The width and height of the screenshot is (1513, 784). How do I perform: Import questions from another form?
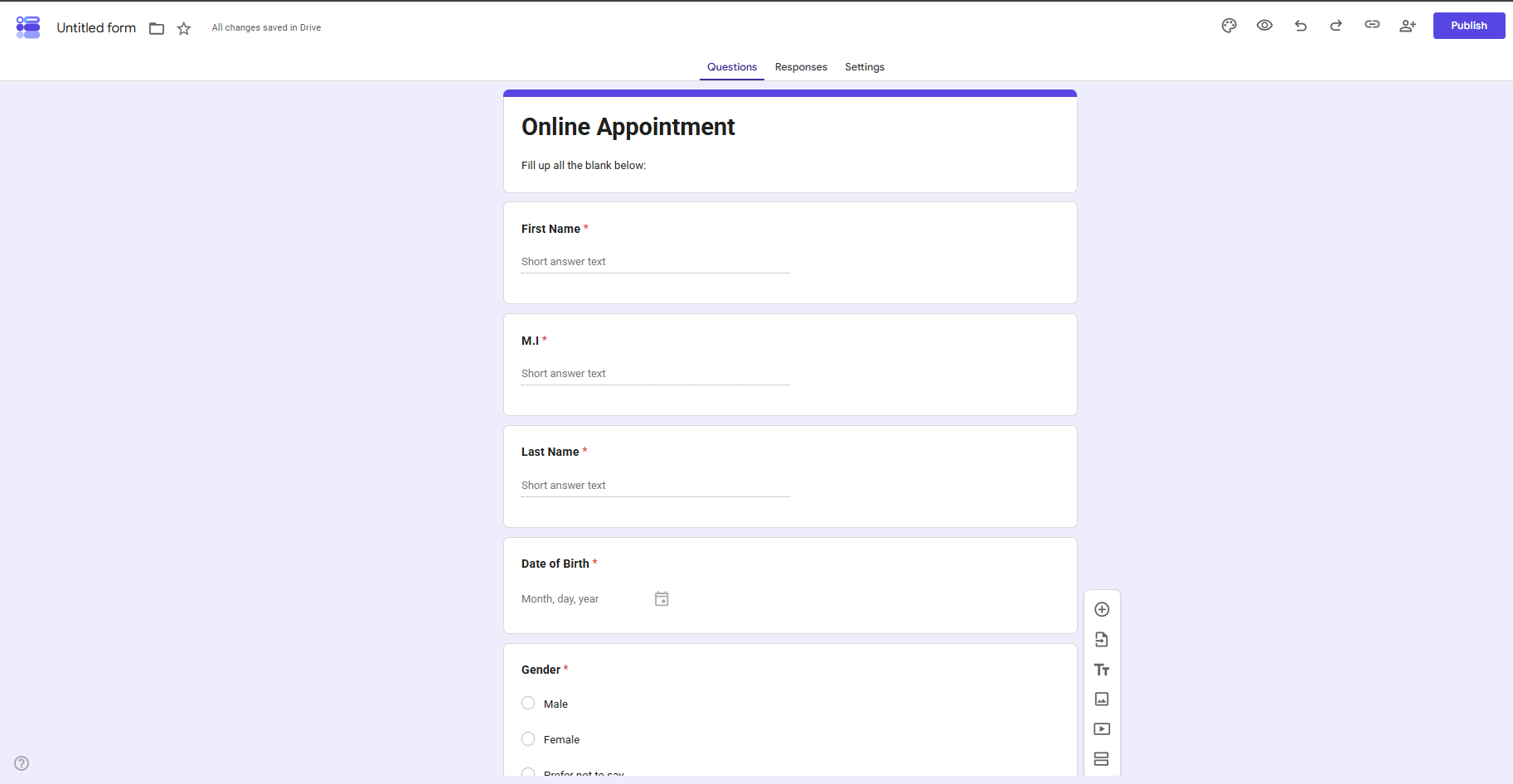coord(1102,640)
